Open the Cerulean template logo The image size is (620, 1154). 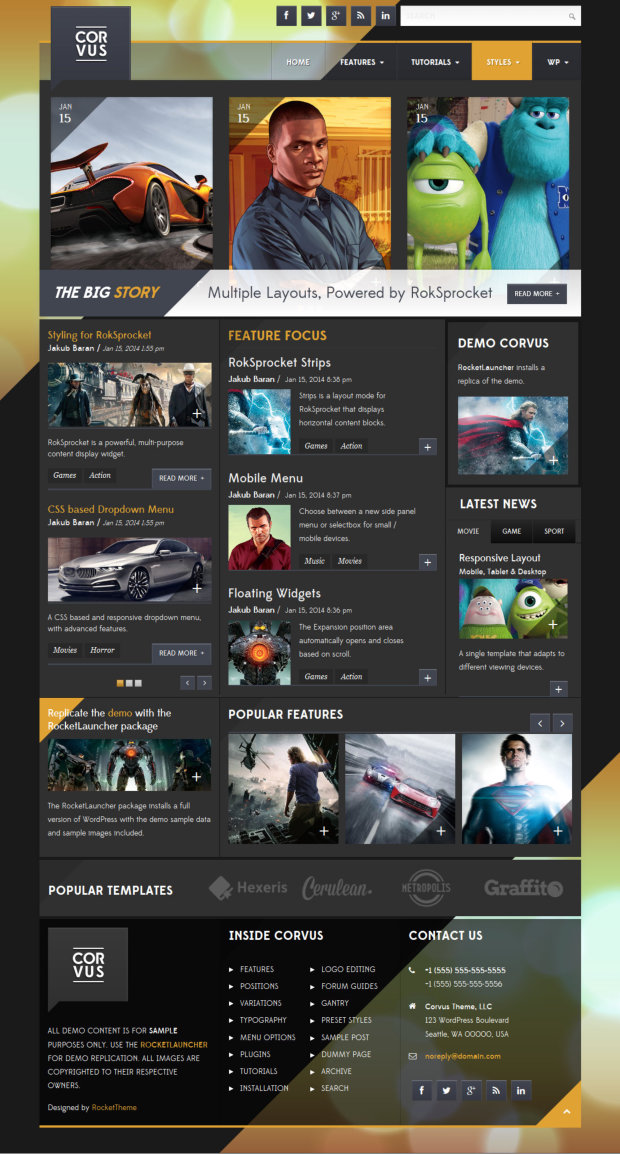tap(337, 888)
